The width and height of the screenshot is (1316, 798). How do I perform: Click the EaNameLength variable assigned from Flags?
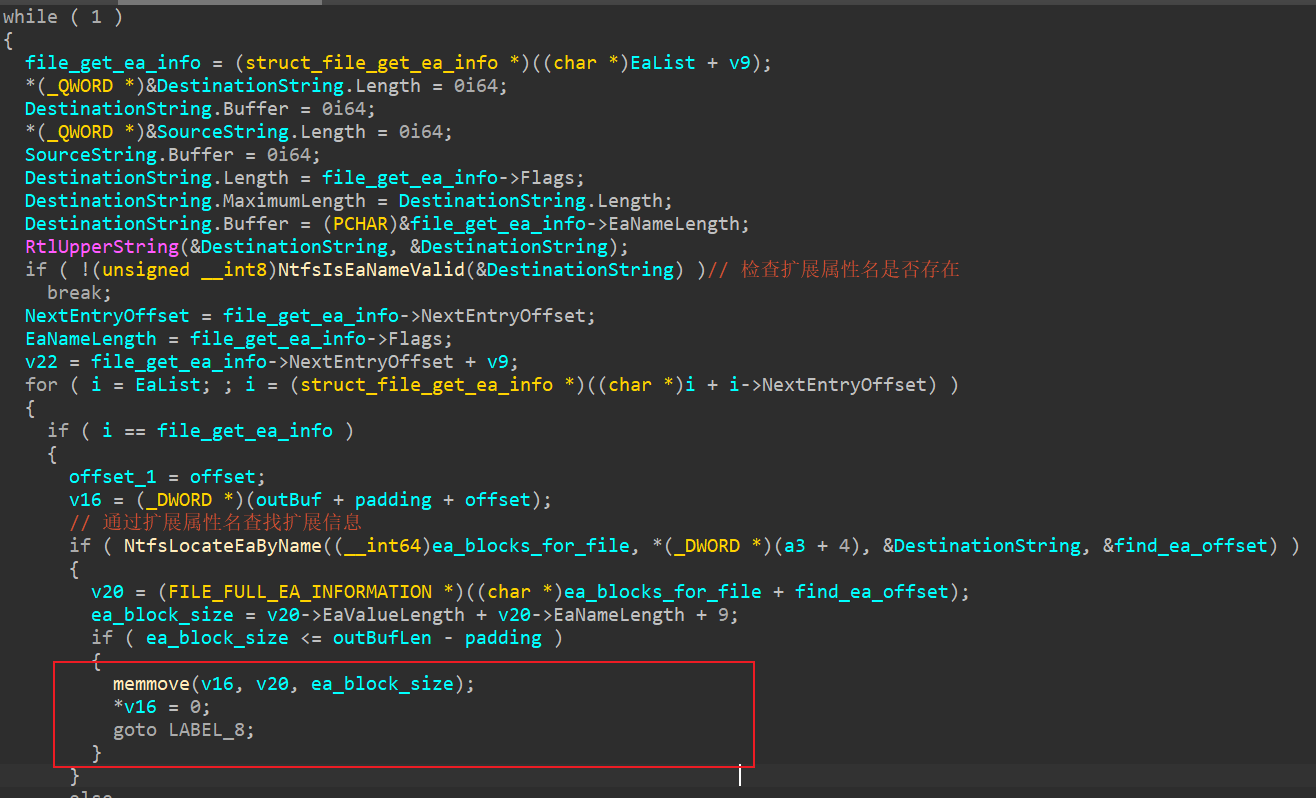tap(91, 338)
